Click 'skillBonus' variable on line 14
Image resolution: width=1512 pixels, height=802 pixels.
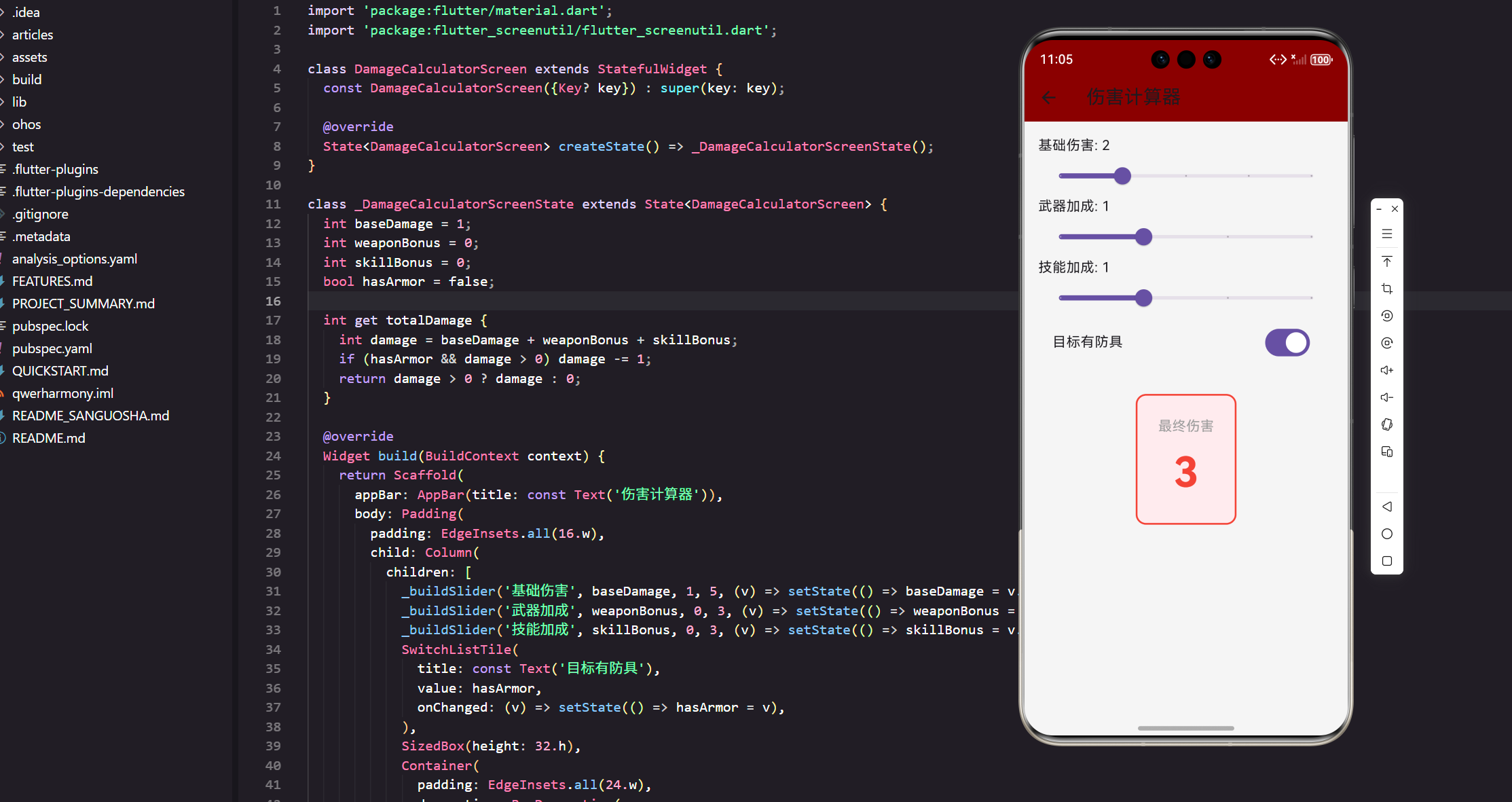393,263
